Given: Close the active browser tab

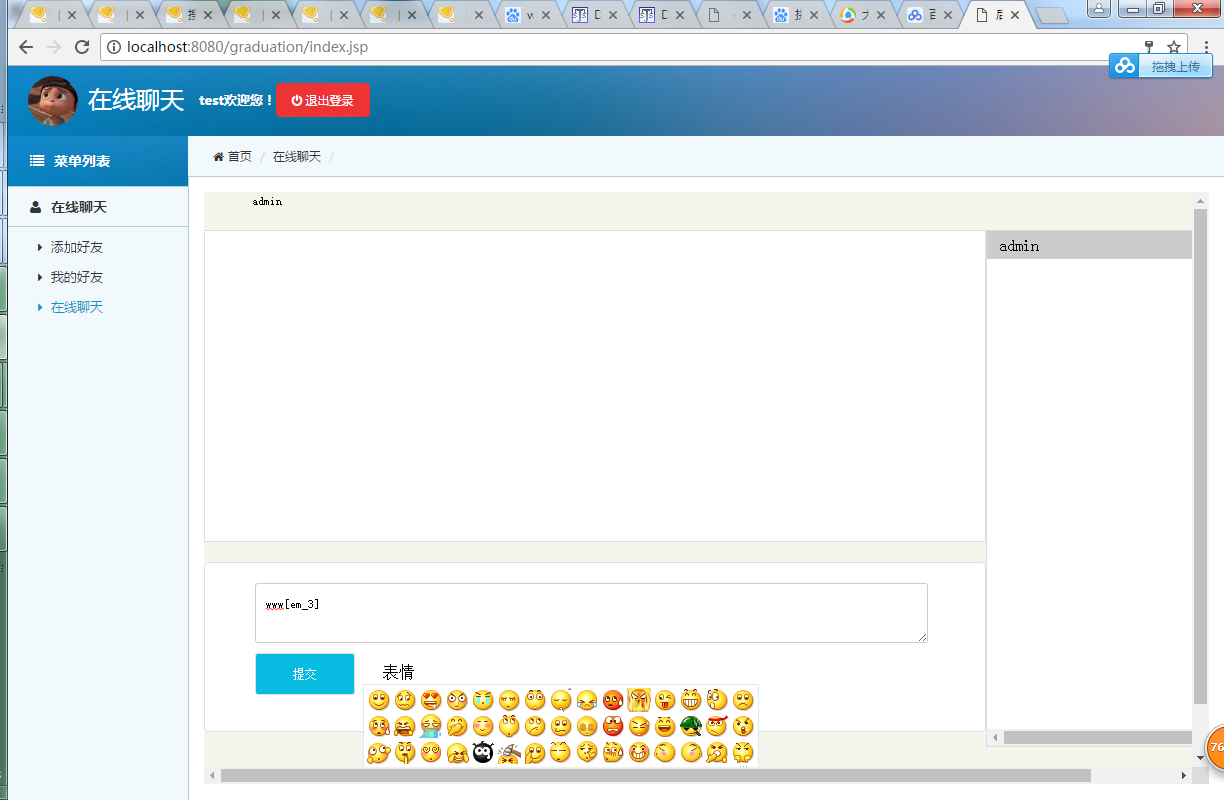Looking at the screenshot, I should coord(1016,15).
